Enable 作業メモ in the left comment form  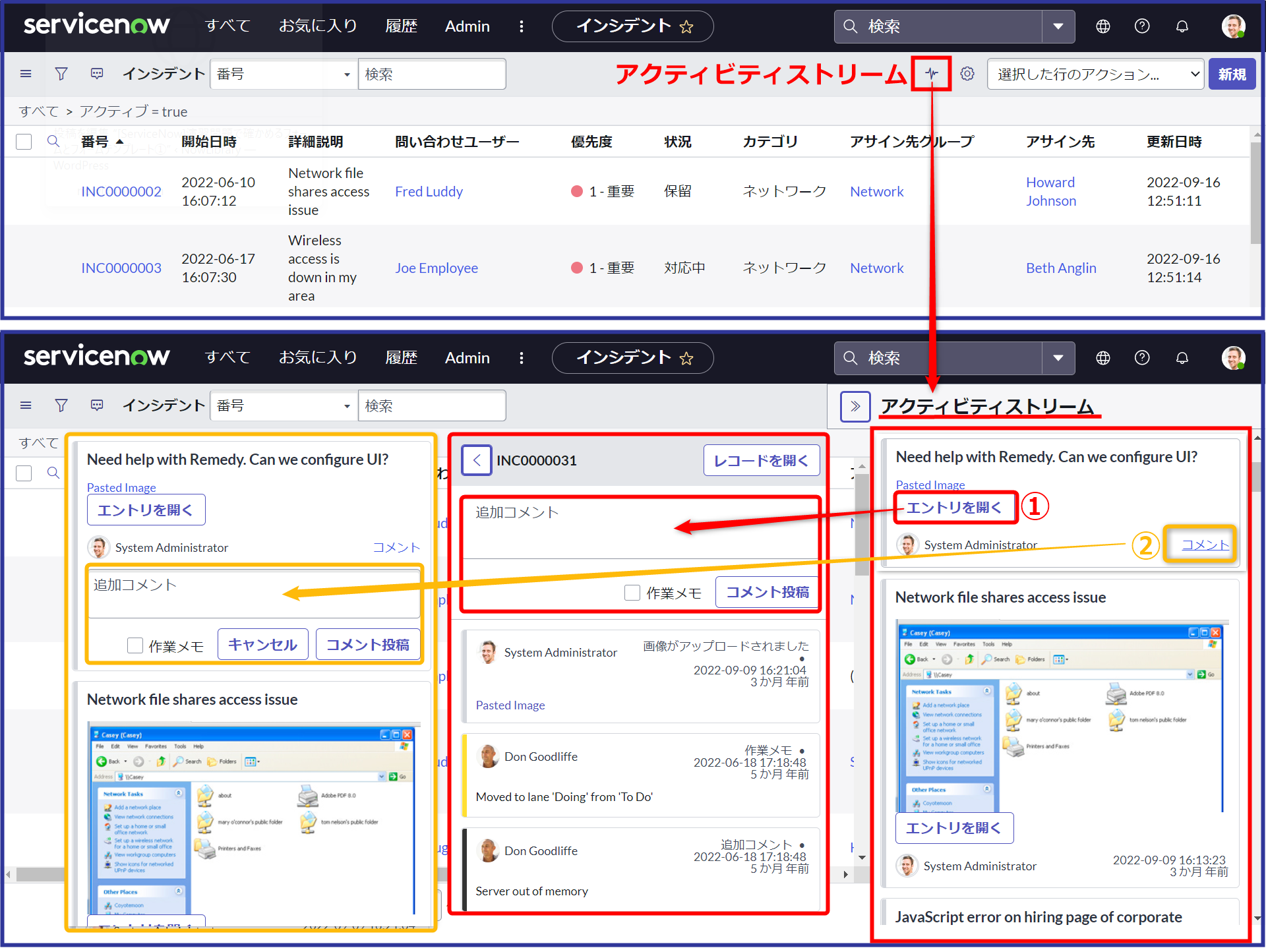[x=135, y=645]
